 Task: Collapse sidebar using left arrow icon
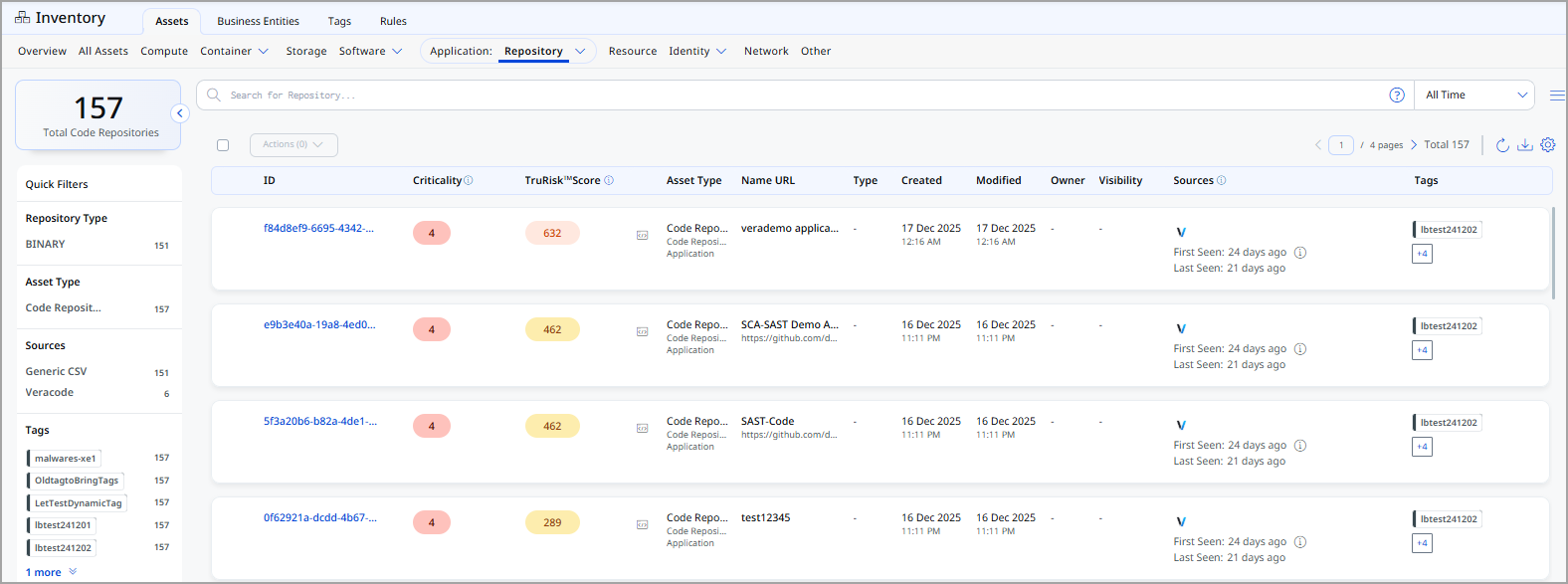pyautogui.click(x=180, y=113)
